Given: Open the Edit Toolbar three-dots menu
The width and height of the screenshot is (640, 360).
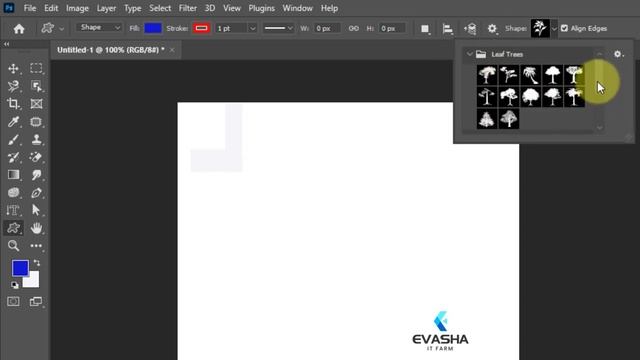Looking at the screenshot, I should pos(36,246).
